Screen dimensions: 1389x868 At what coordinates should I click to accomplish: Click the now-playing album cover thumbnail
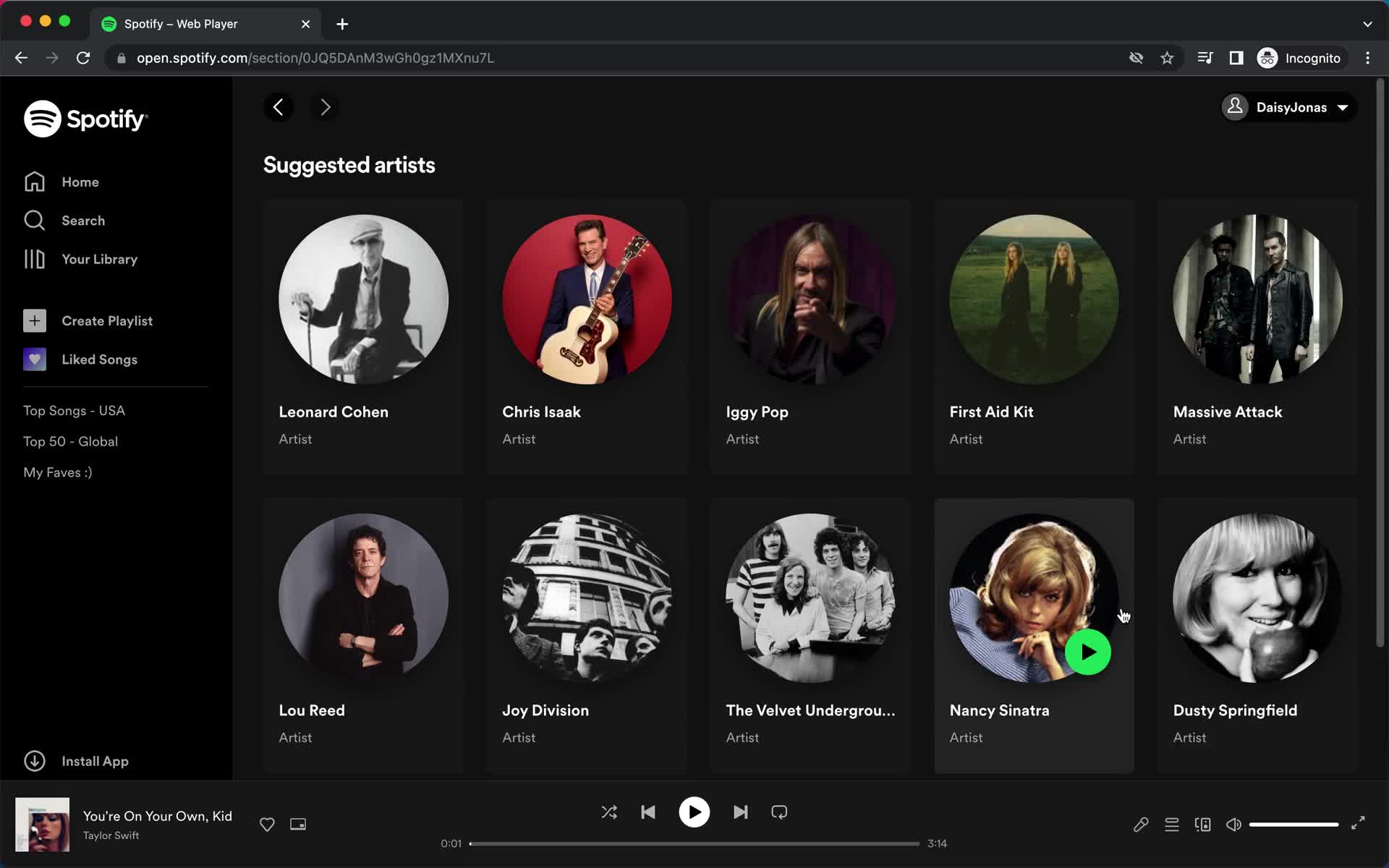pyautogui.click(x=43, y=824)
